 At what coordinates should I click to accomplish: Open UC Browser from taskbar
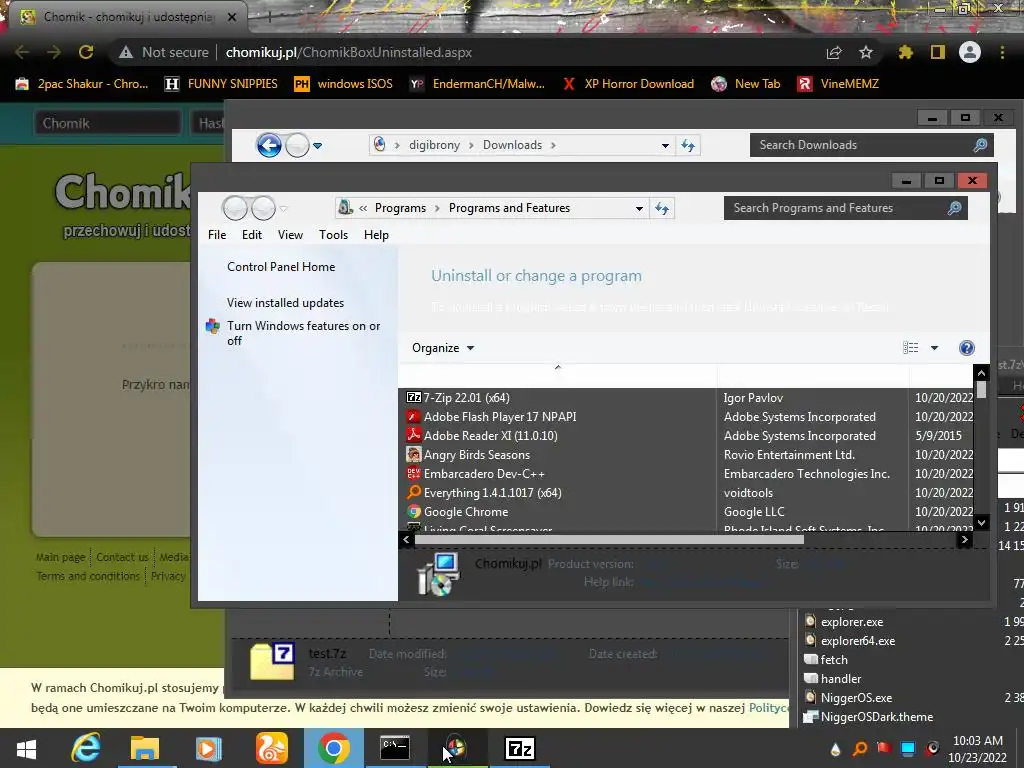coord(272,748)
